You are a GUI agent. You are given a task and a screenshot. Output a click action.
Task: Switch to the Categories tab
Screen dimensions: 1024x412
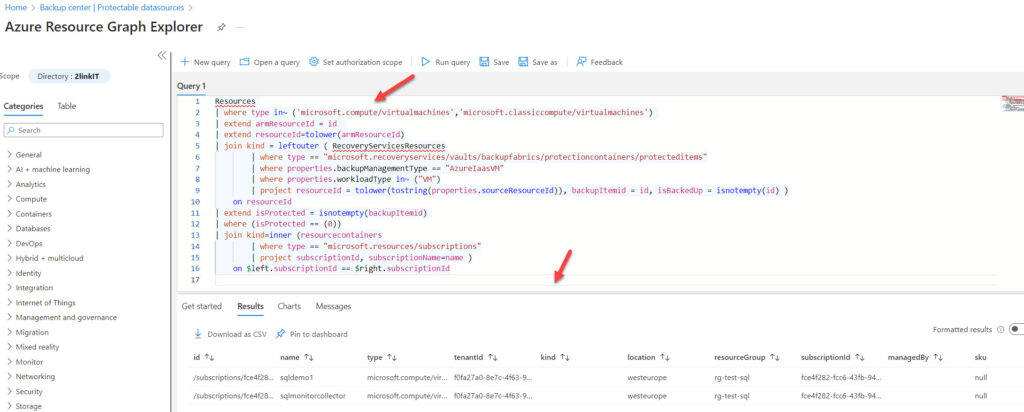[x=24, y=106]
